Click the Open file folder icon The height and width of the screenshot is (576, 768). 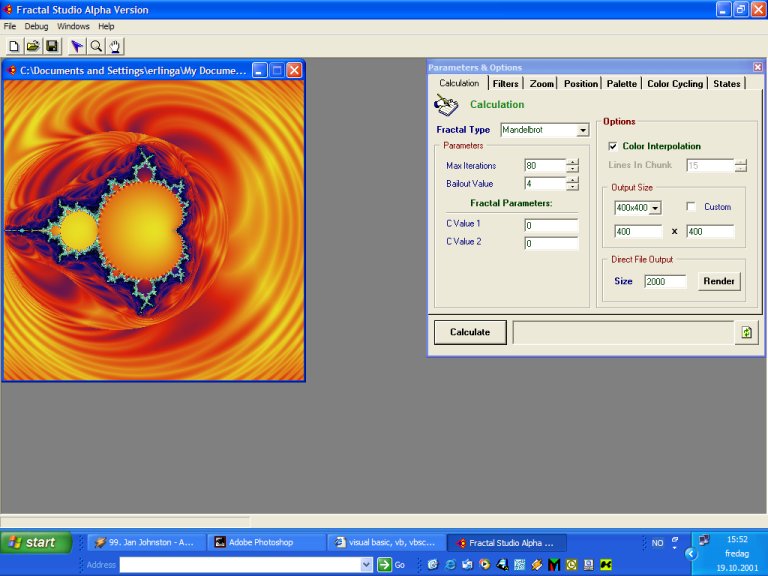32,46
